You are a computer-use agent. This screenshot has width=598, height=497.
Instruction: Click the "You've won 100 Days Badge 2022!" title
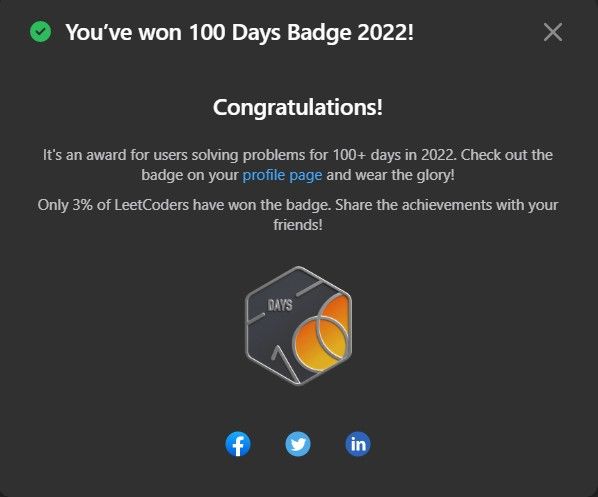239,32
